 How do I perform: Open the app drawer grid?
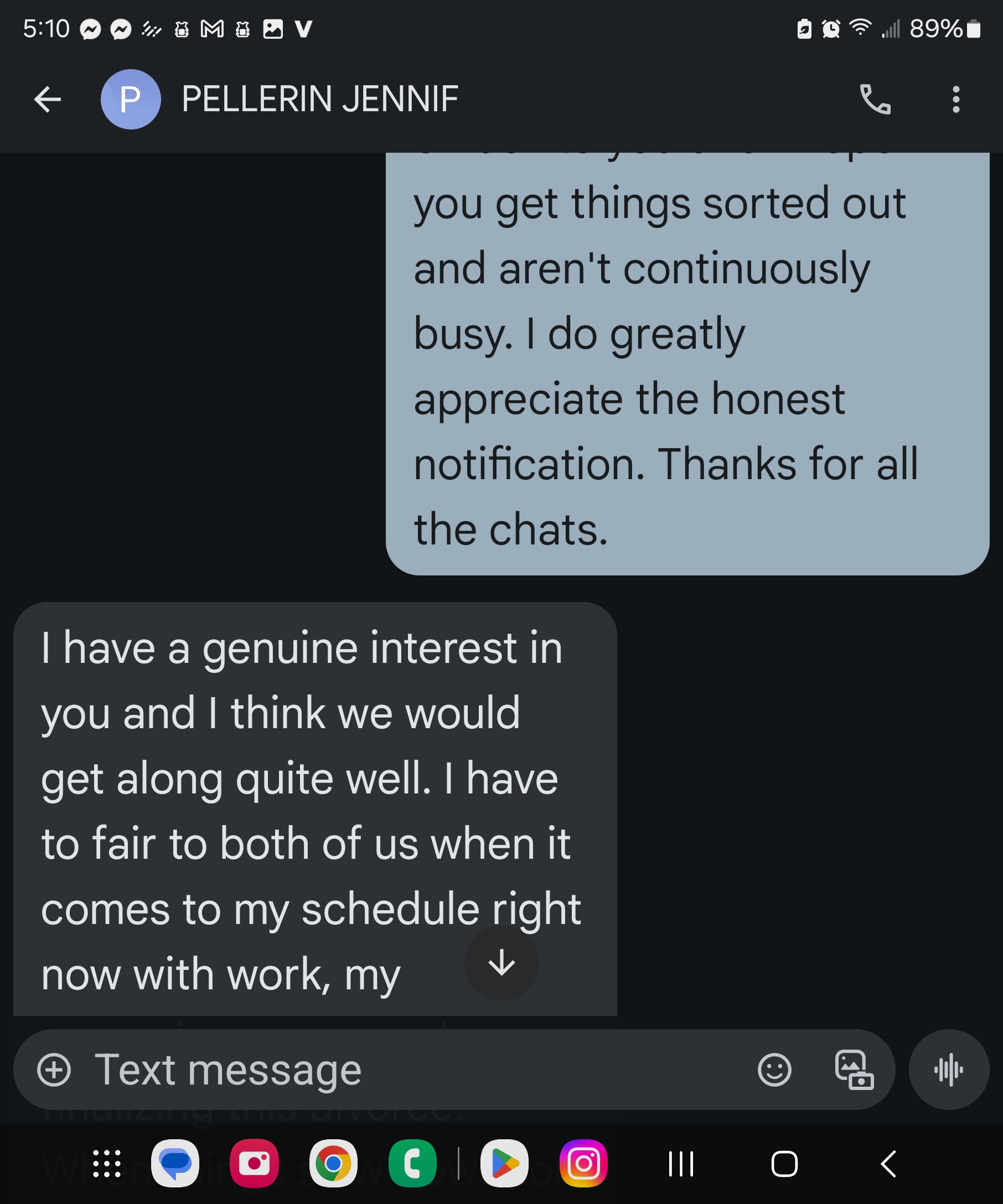[x=107, y=1163]
